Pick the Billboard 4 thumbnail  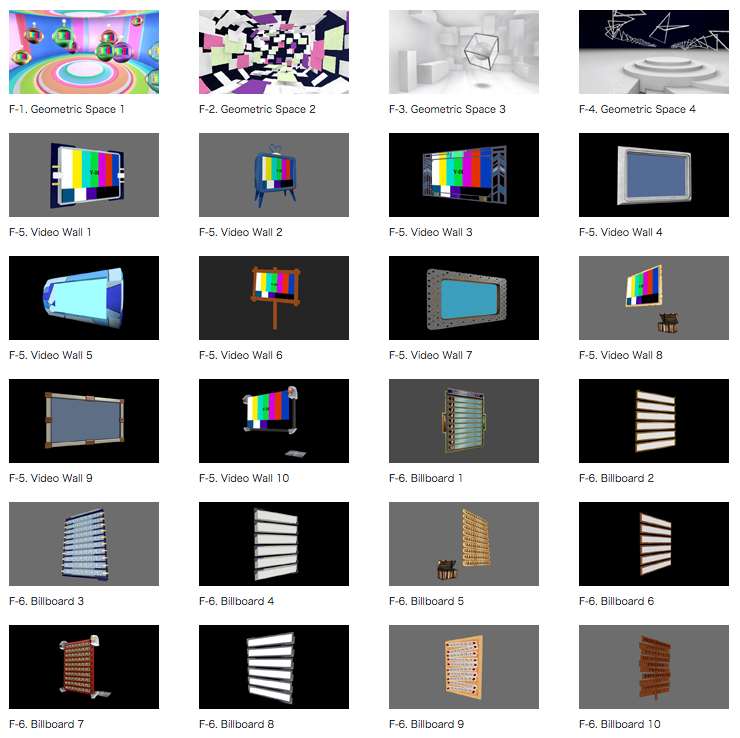(x=274, y=544)
